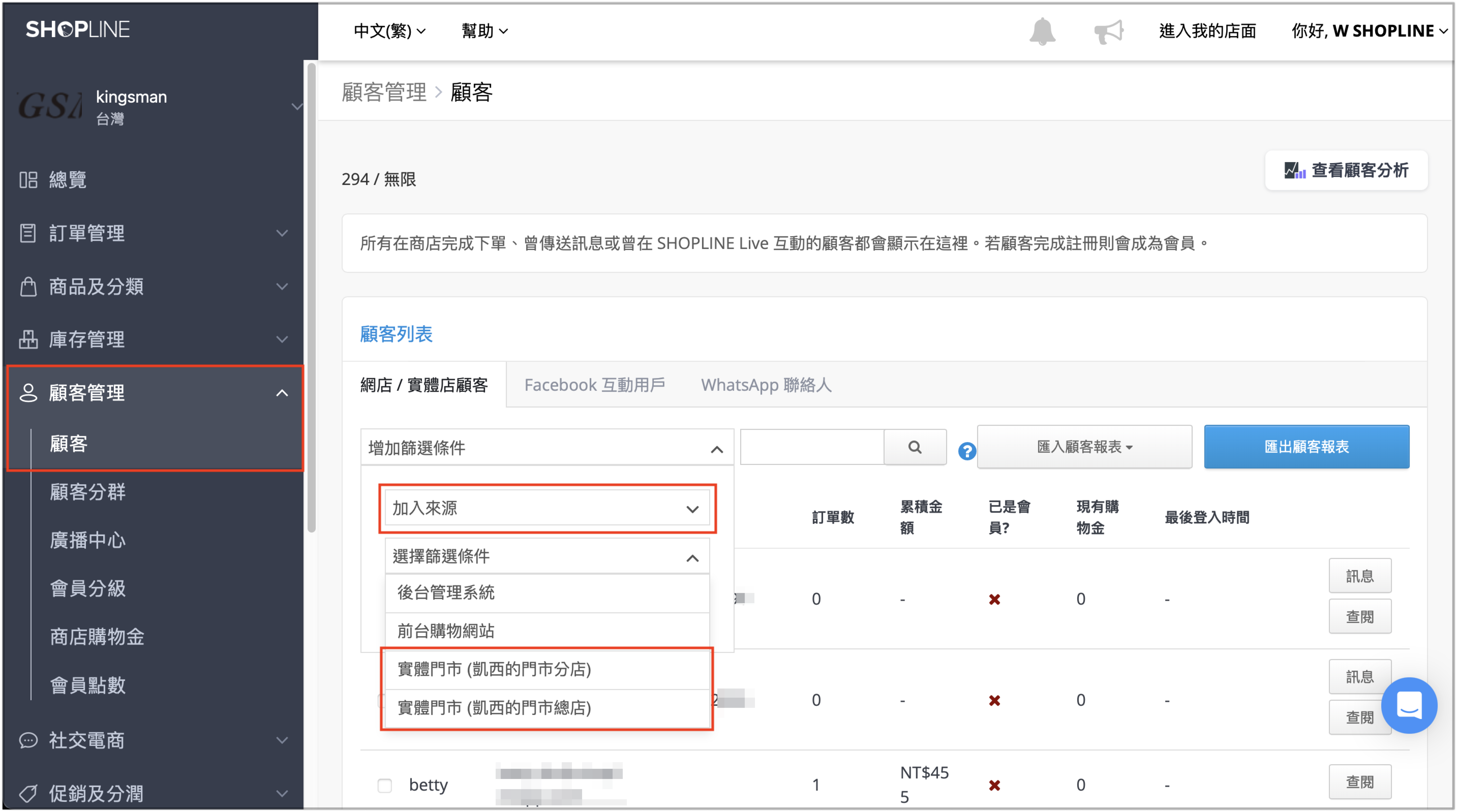
Task: Click the promotions tag icon
Action: click(x=28, y=793)
